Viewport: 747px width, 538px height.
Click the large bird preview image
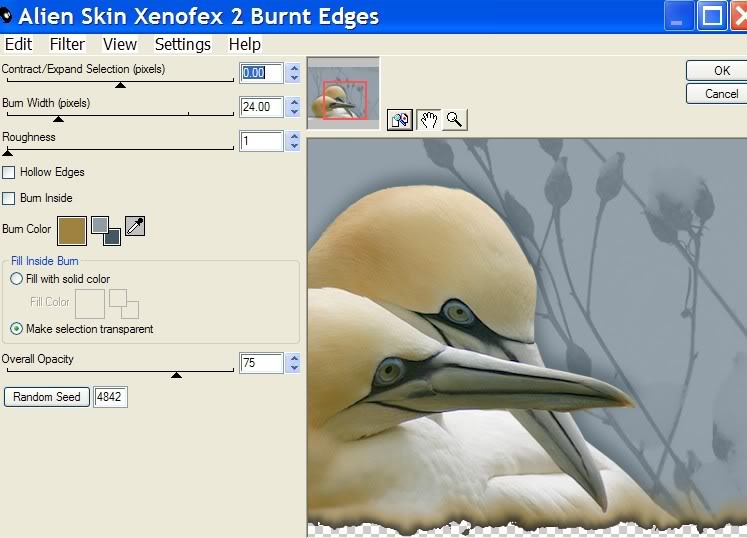pyautogui.click(x=527, y=337)
